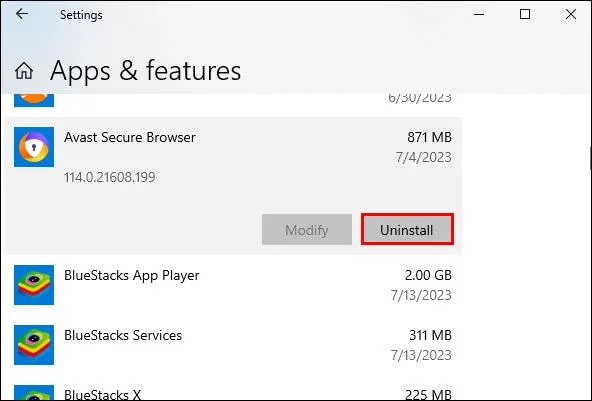Expand the BlueStacks Services entry
The height and width of the screenshot is (401, 592).
coord(233,345)
